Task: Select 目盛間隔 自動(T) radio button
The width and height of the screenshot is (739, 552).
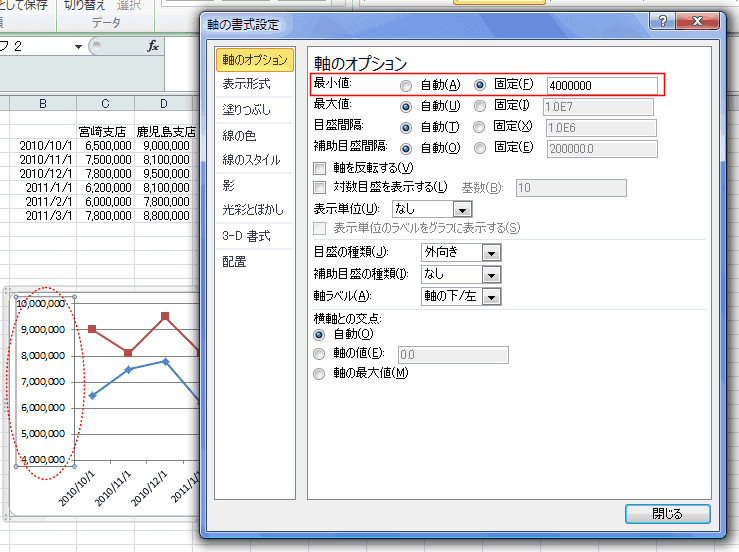Action: [x=405, y=128]
